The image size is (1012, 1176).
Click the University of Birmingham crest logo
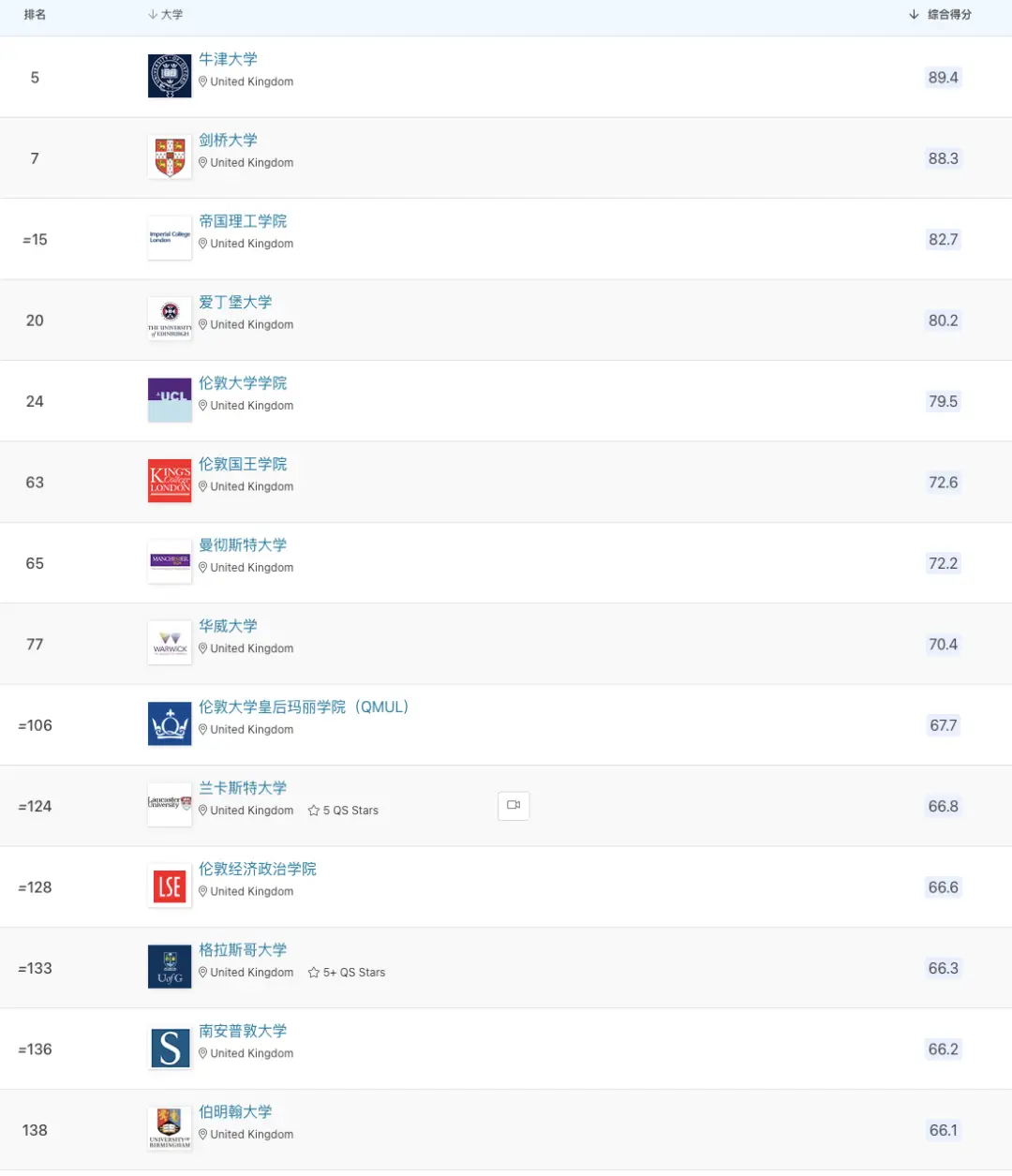pos(170,1129)
